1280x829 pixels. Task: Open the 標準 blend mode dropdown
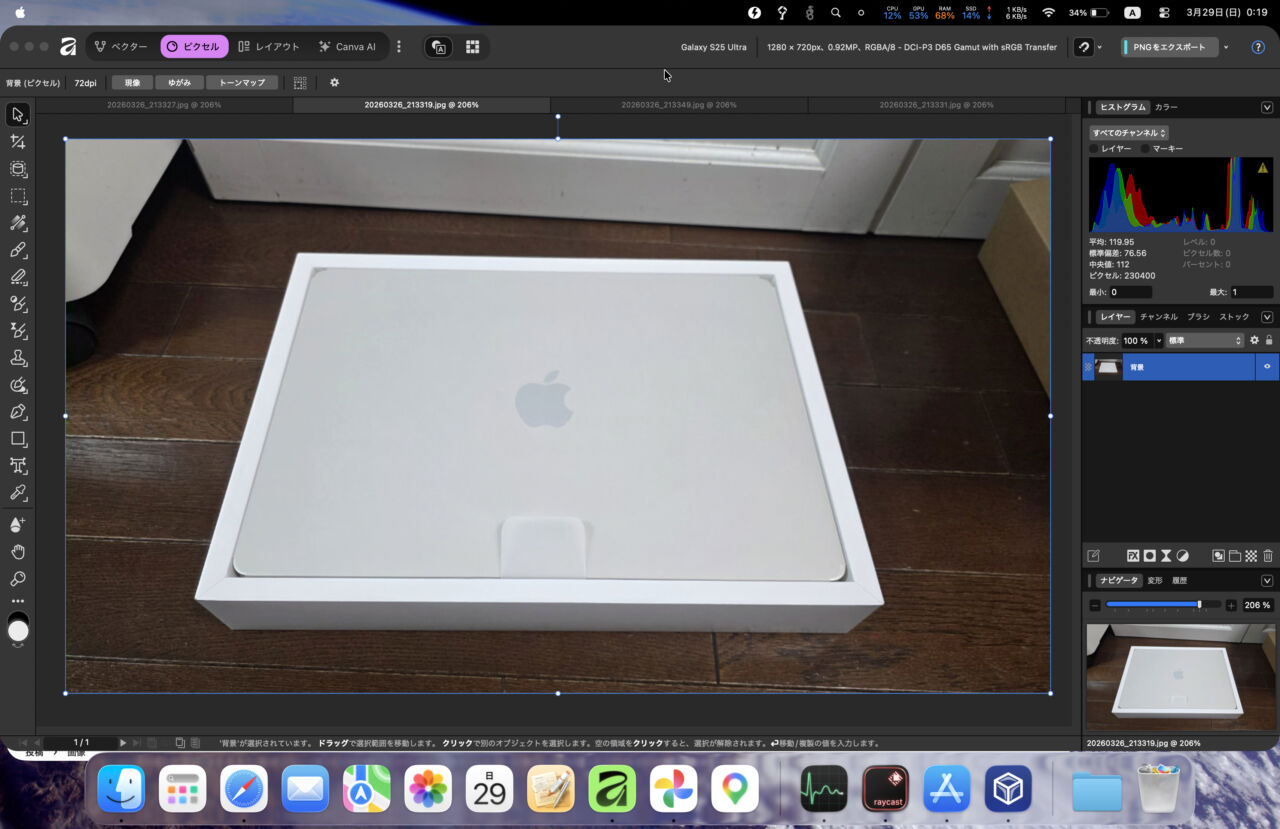click(1205, 340)
